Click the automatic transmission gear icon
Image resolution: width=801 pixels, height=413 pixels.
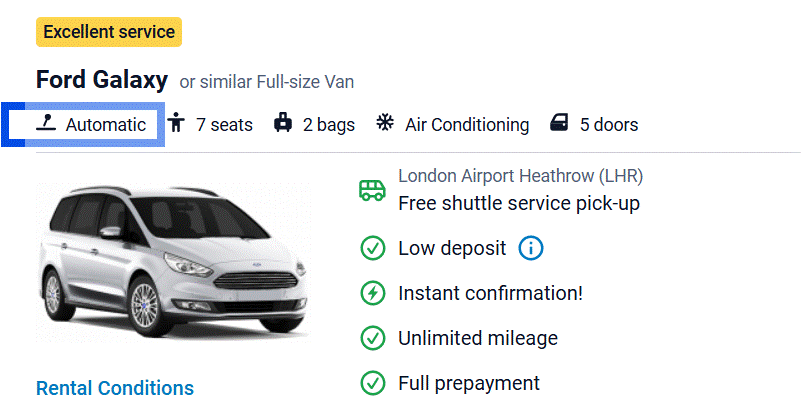point(46,124)
